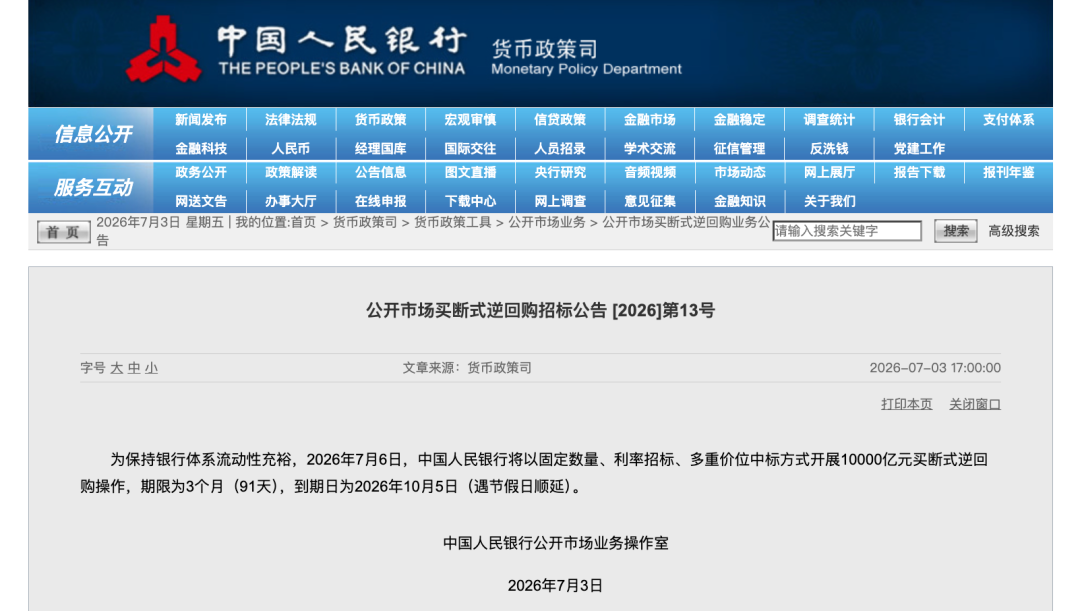Screen dimensions: 1080x611
Task: Click the signature 中国人民银行公开市场业务操作室
Action: pyautogui.click(x=555, y=543)
